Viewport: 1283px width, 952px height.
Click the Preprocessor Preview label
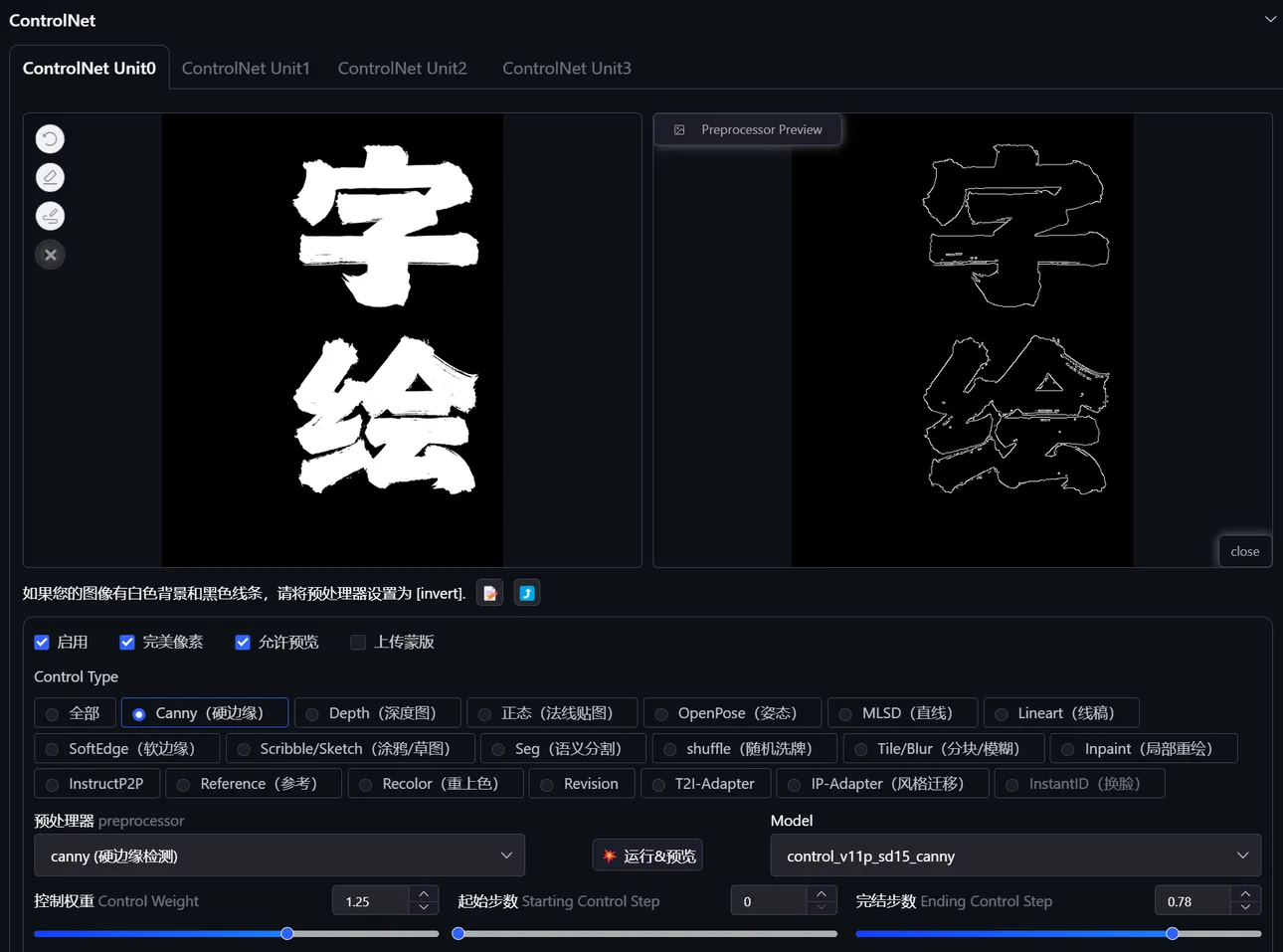[762, 130]
